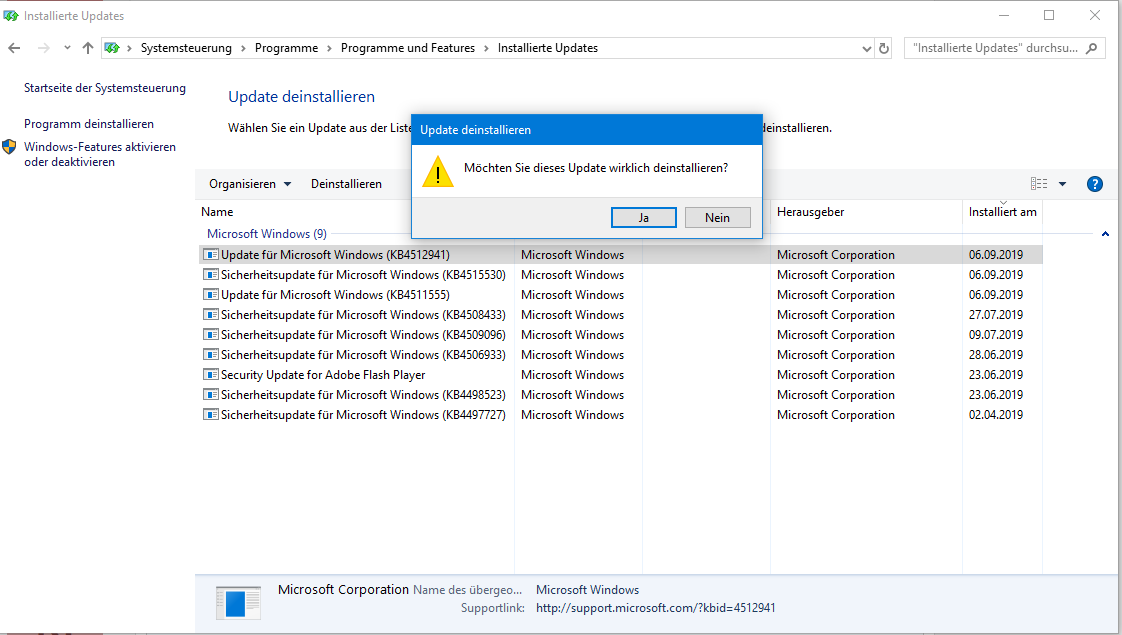This screenshot has width=1122, height=635.
Task: Click the icon of KB4511555 update
Action: point(210,295)
